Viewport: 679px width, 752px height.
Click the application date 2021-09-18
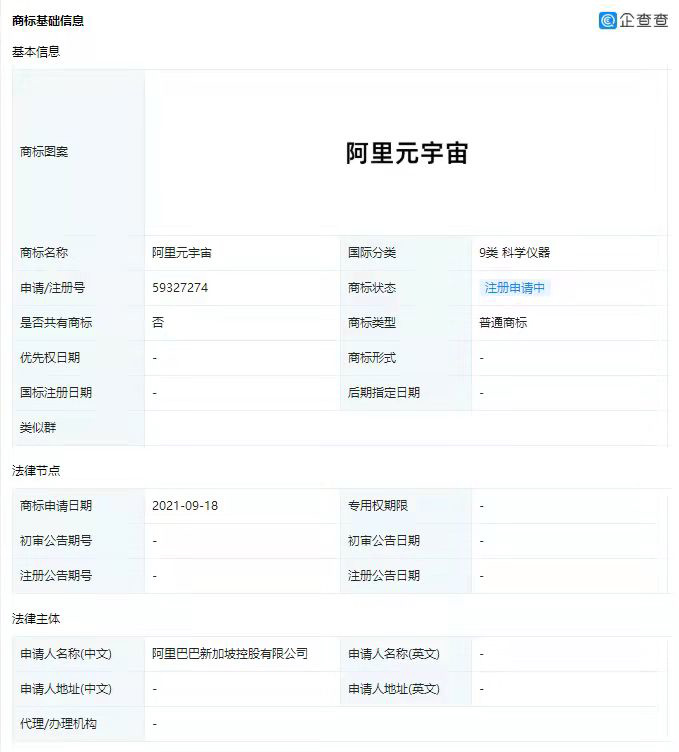coord(185,506)
